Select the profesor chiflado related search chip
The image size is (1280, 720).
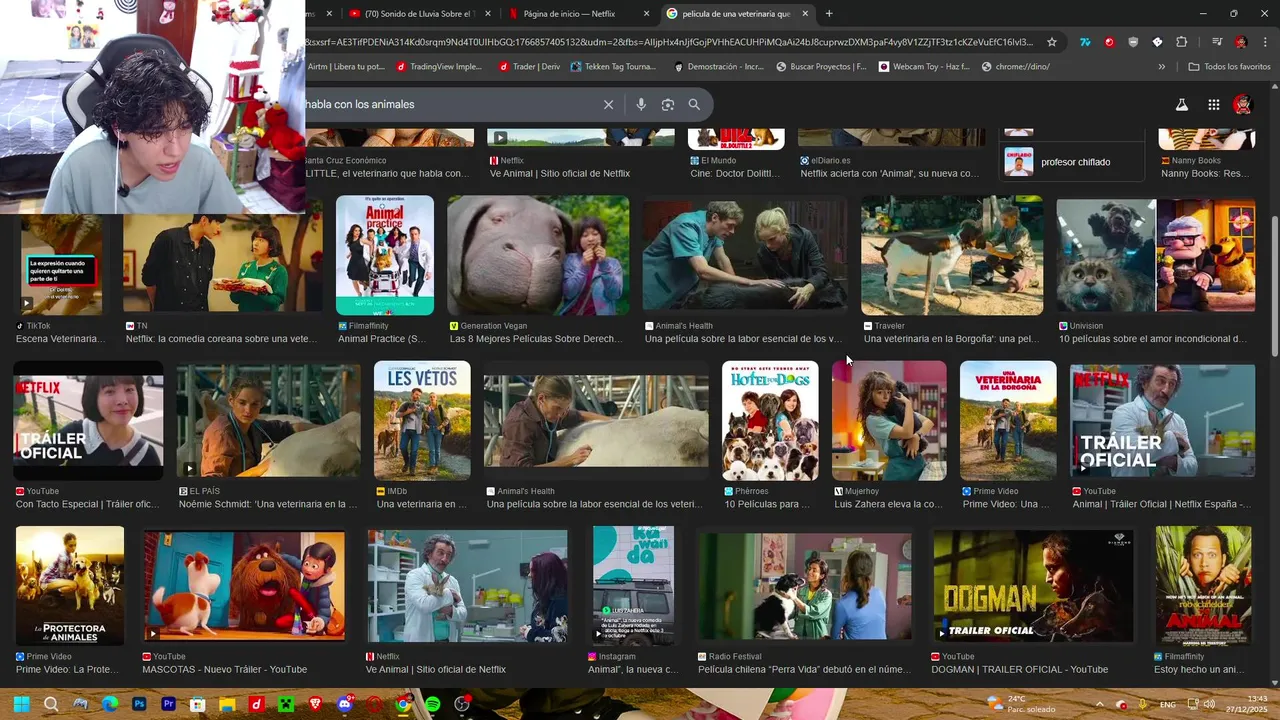[1074, 162]
